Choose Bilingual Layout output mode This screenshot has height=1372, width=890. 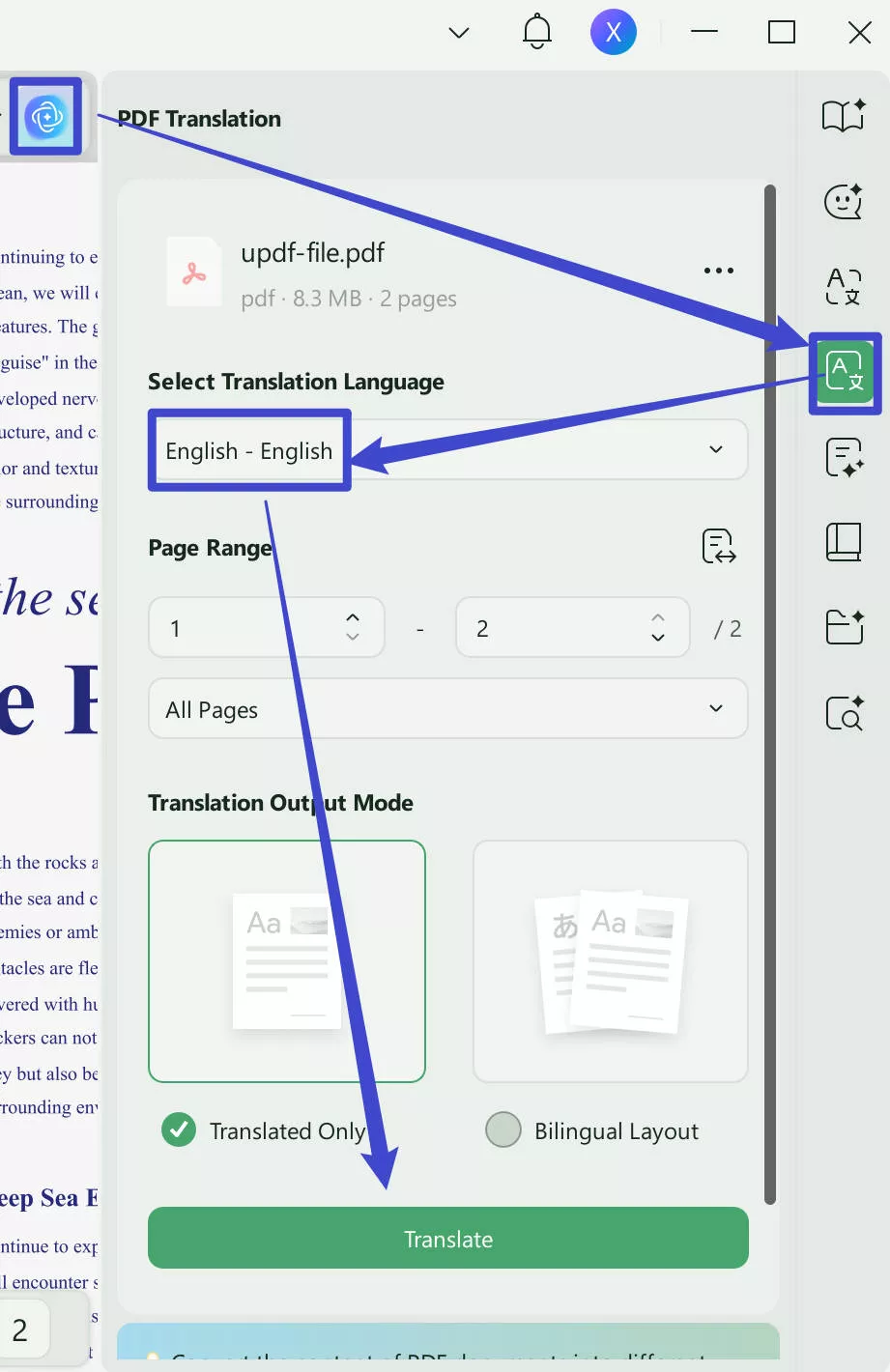(502, 1130)
